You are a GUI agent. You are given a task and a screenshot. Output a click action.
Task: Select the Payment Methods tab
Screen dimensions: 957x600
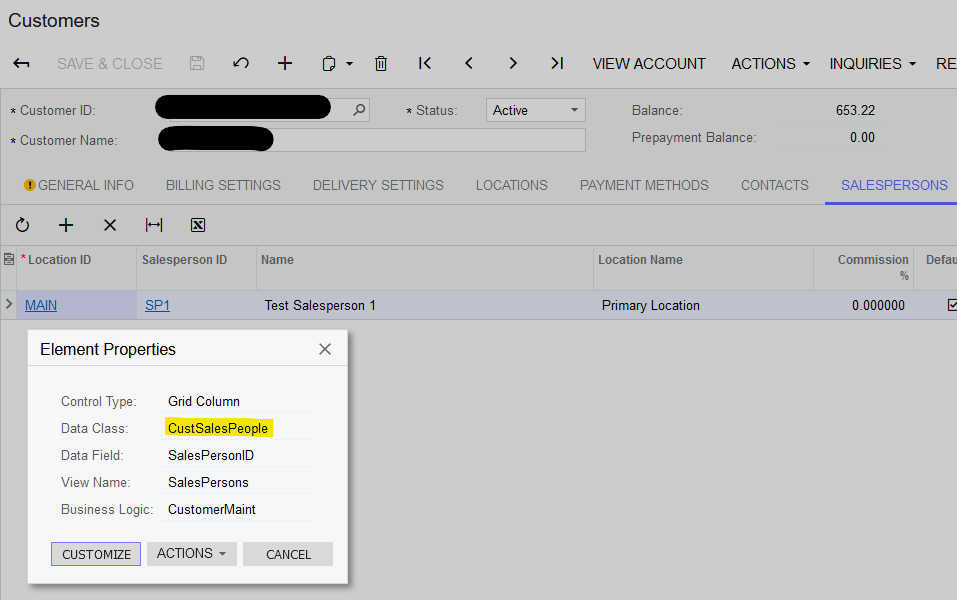[x=644, y=185]
